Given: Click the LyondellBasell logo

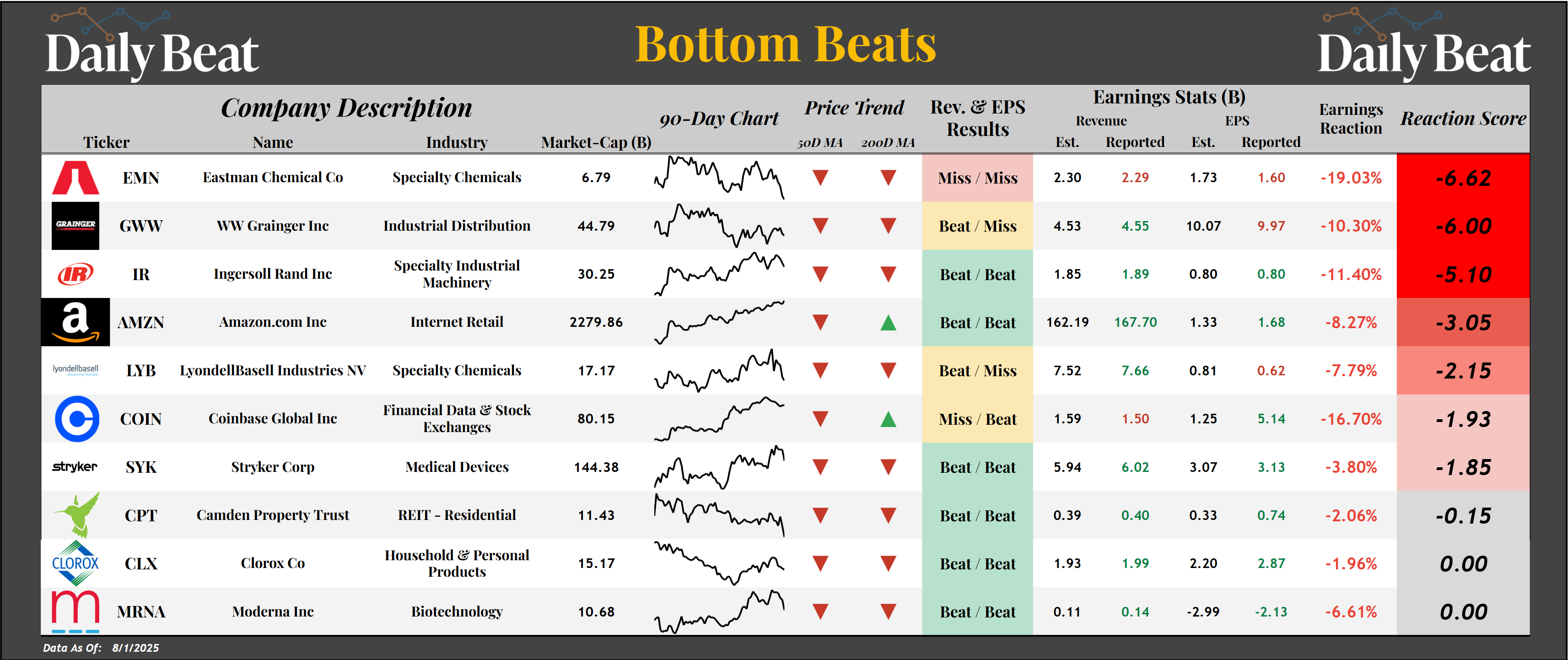Looking at the screenshot, I should (75, 369).
